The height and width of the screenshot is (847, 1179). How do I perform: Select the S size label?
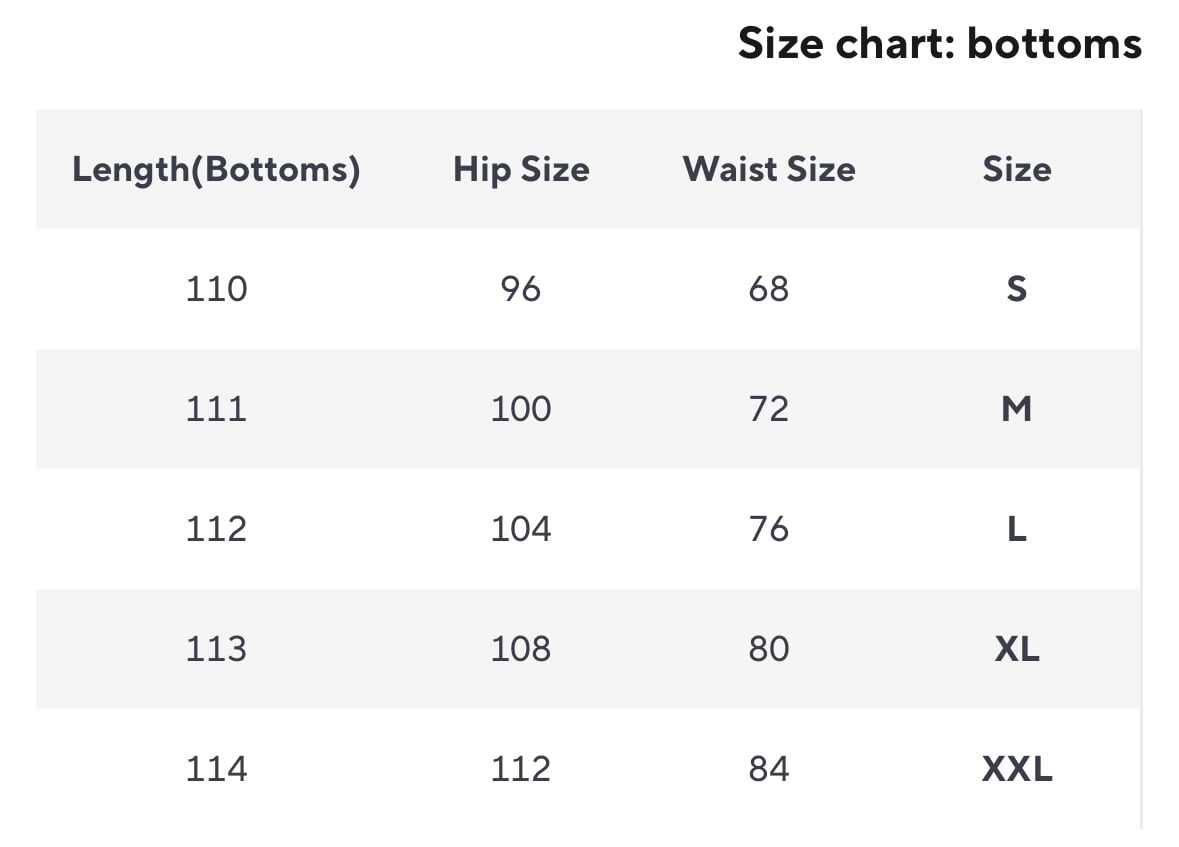tap(1016, 289)
